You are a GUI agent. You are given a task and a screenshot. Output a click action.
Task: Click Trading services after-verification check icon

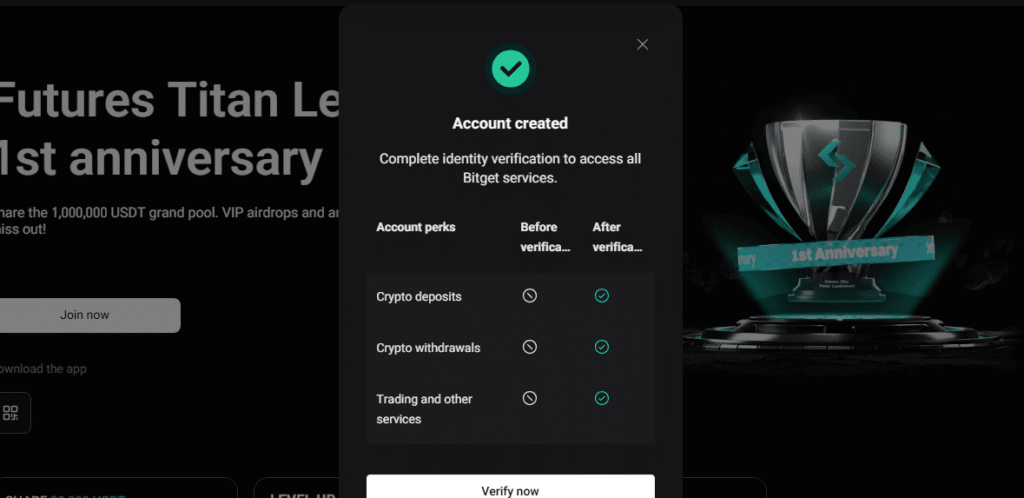click(602, 398)
